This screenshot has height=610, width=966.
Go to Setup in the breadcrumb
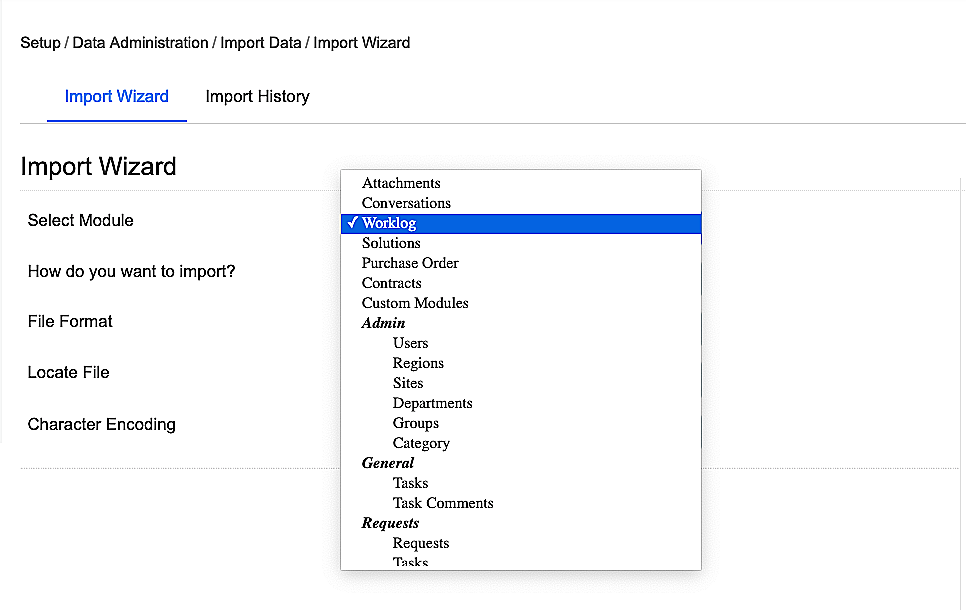(40, 43)
